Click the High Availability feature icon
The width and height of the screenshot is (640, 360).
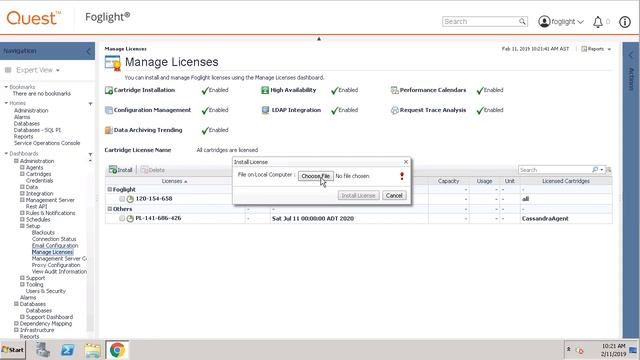(x=265, y=90)
